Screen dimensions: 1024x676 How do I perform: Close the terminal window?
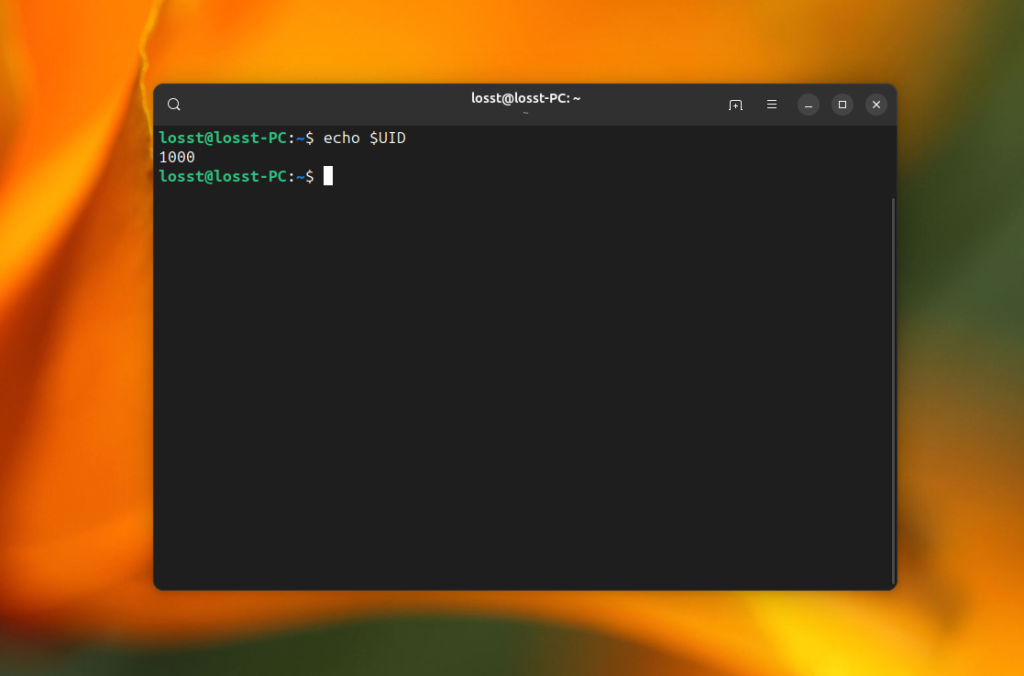(x=876, y=105)
